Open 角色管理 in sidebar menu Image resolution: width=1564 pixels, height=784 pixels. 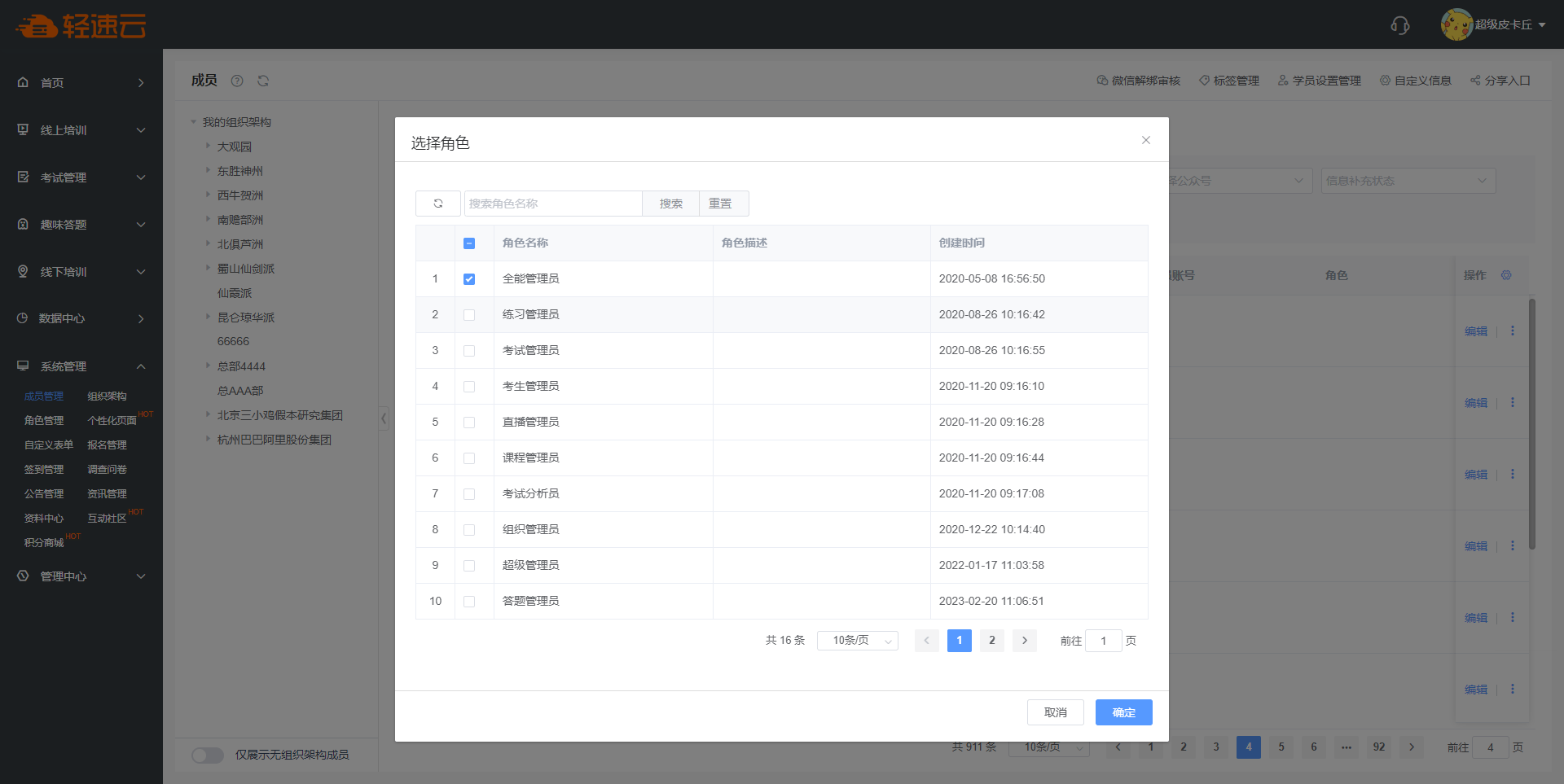point(44,421)
